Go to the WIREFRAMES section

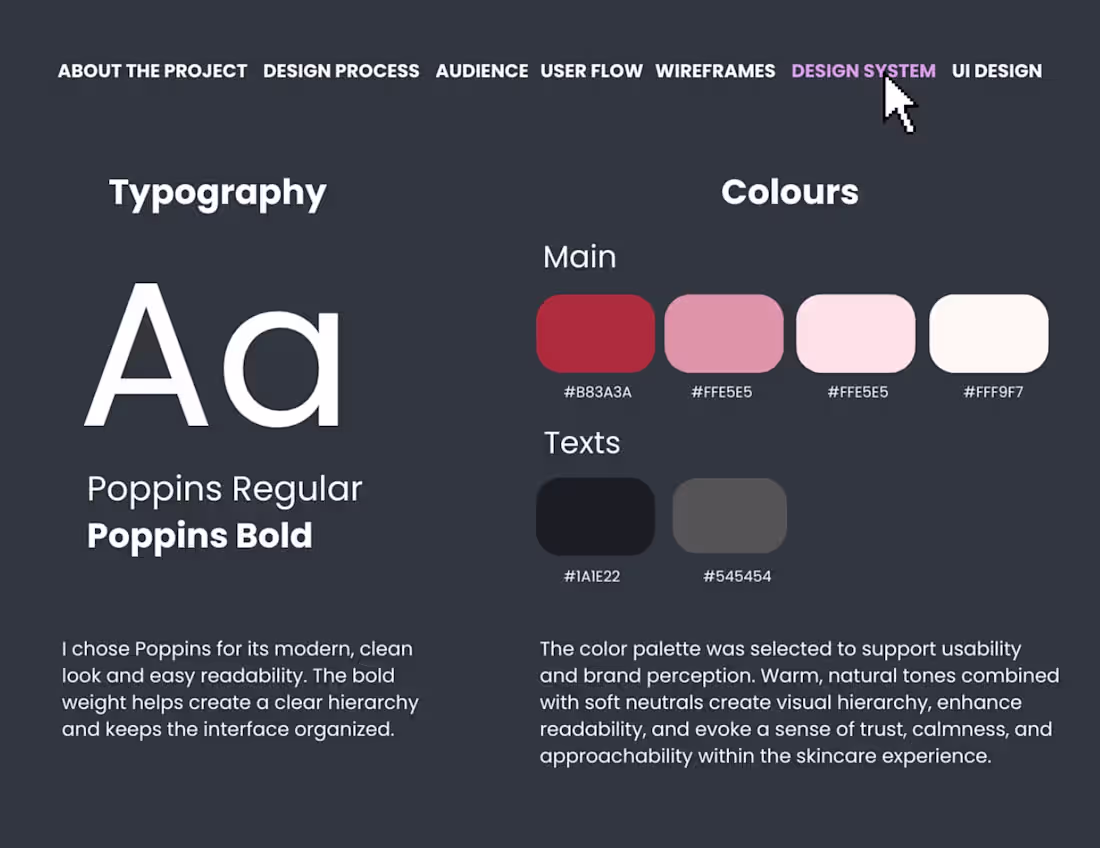715,71
